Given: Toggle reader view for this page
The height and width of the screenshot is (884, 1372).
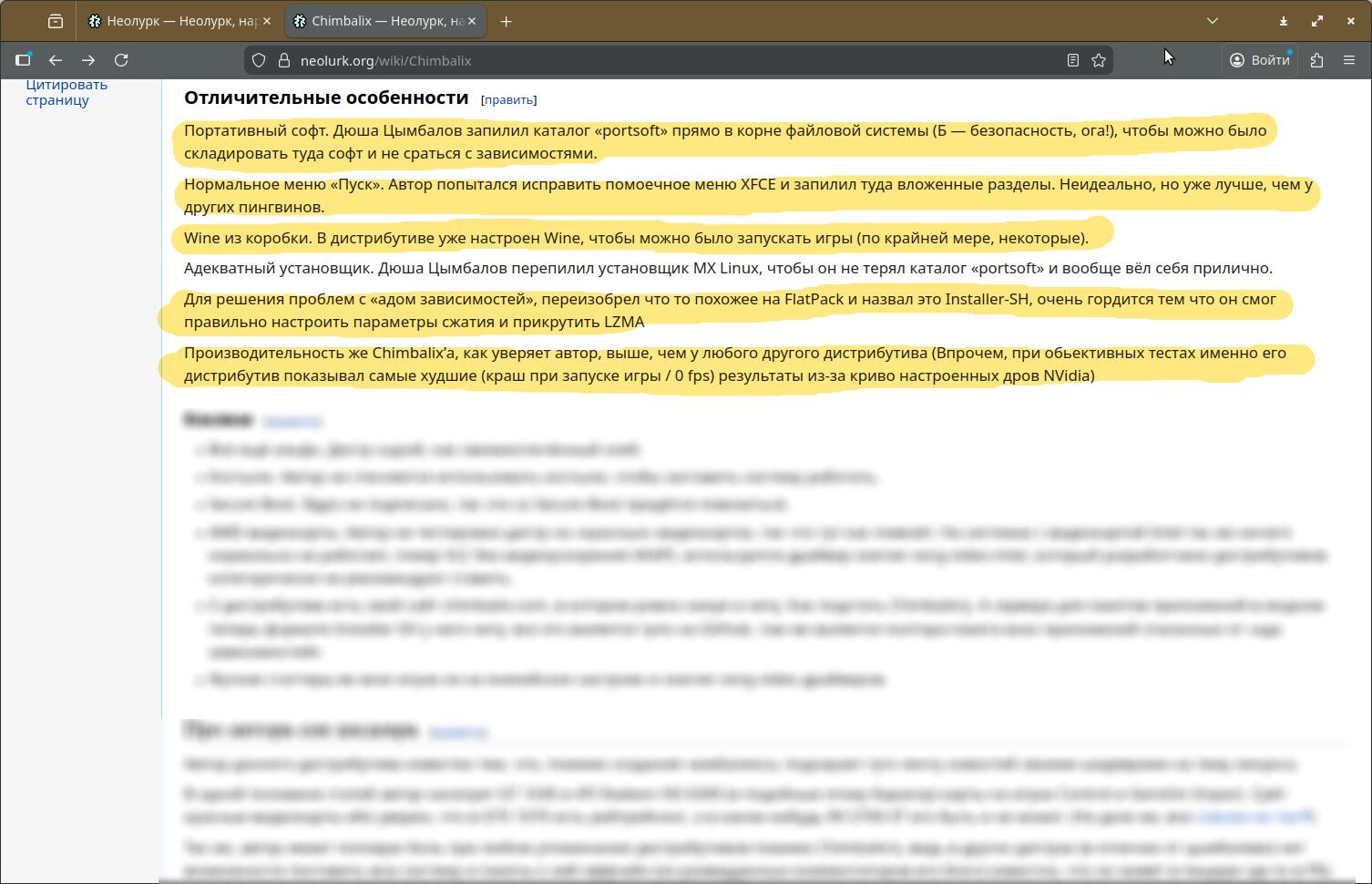Looking at the screenshot, I should pyautogui.click(x=1073, y=60).
